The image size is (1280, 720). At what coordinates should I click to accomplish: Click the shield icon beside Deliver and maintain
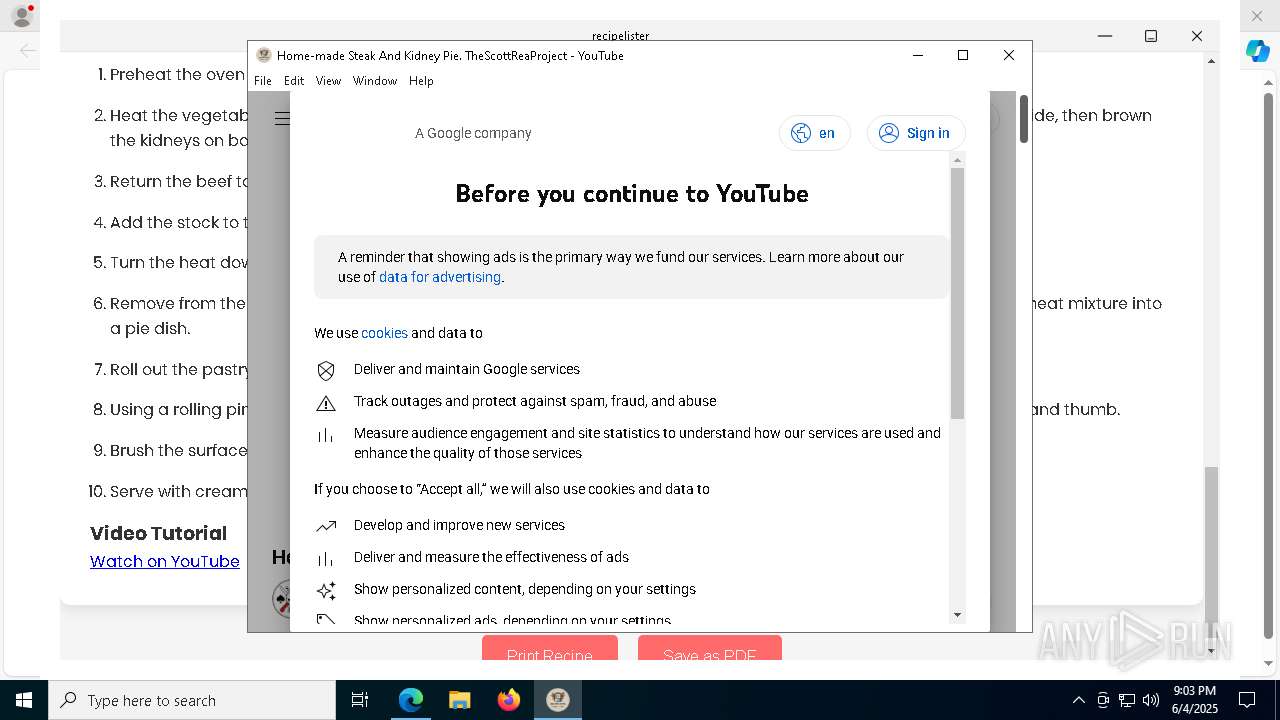pyautogui.click(x=326, y=371)
